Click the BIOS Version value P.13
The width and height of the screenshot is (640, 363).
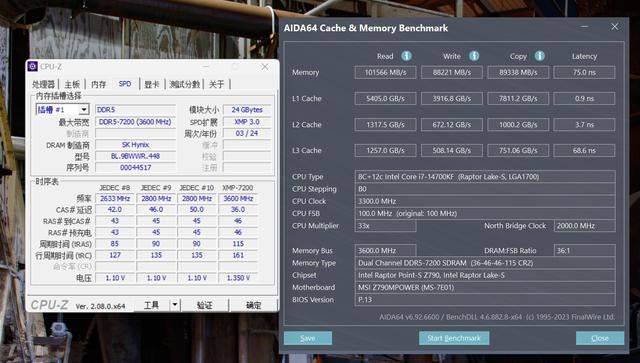(x=485, y=299)
